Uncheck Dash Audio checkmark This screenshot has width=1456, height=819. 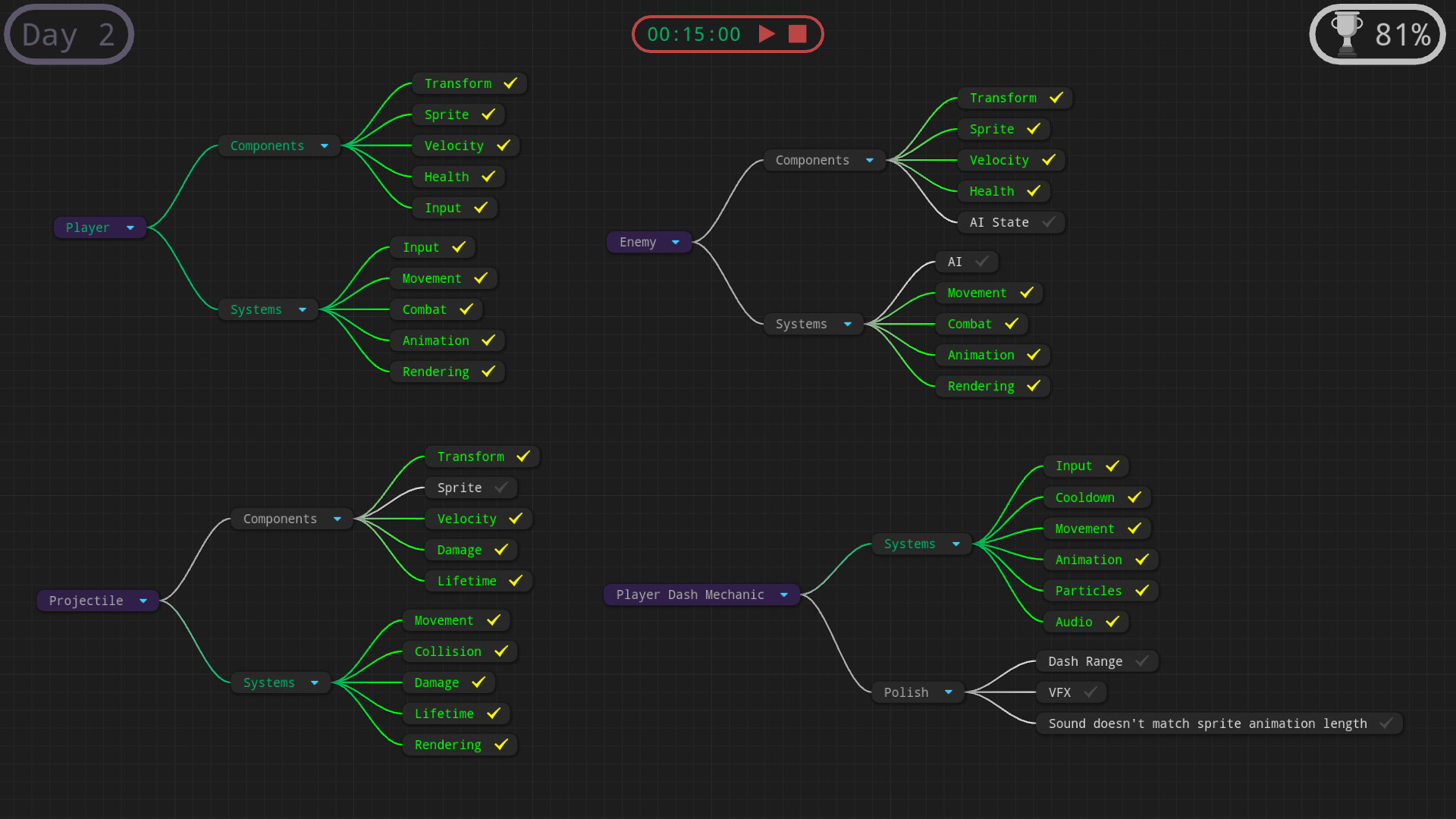[x=1112, y=621]
